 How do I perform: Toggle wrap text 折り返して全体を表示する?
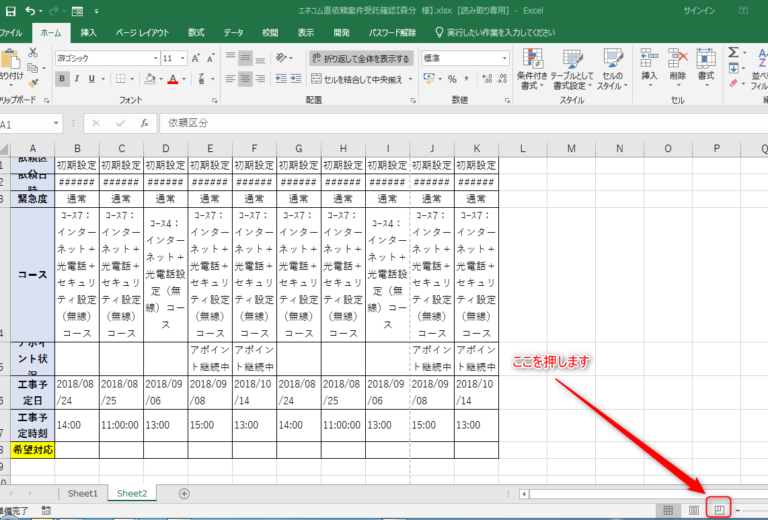tap(361, 58)
